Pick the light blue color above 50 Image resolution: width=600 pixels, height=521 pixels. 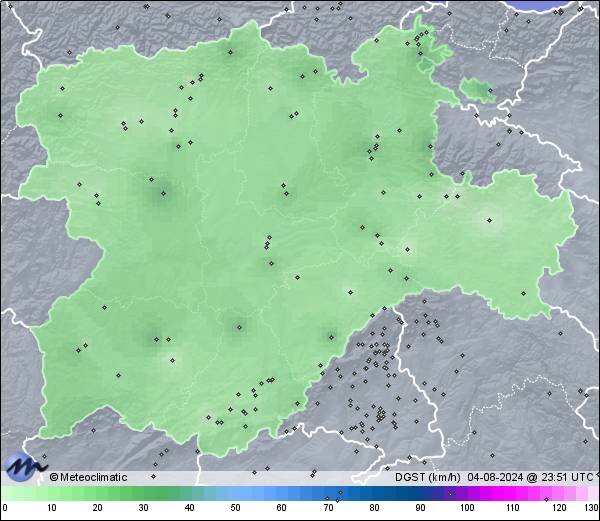235,493
